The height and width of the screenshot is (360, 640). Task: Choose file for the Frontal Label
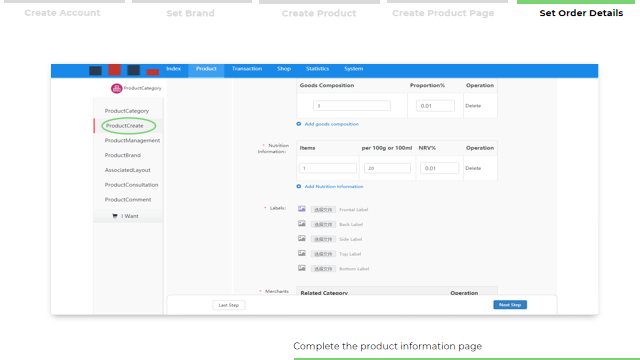(323, 209)
